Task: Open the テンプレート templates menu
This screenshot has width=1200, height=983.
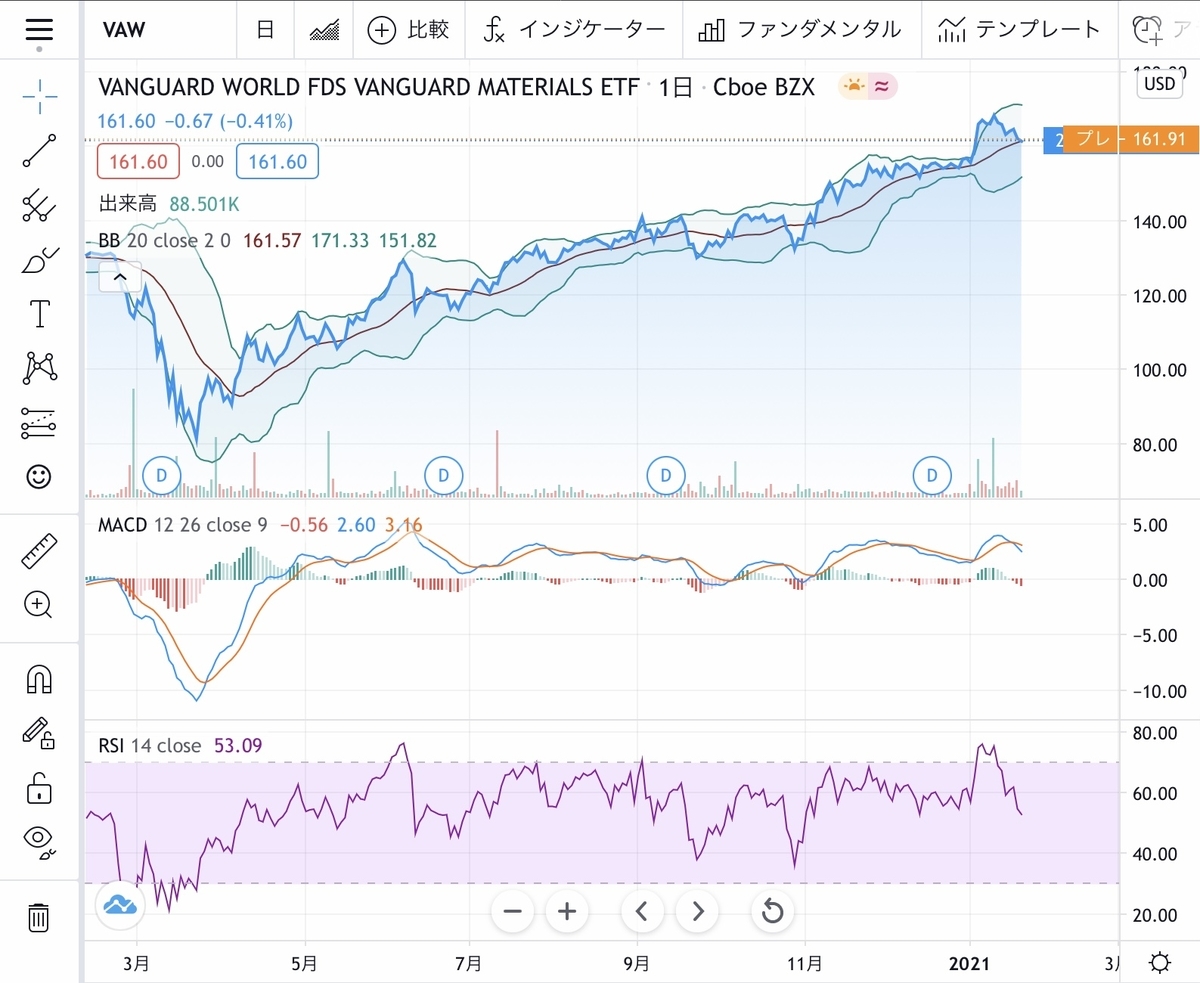Action: (x=1020, y=30)
